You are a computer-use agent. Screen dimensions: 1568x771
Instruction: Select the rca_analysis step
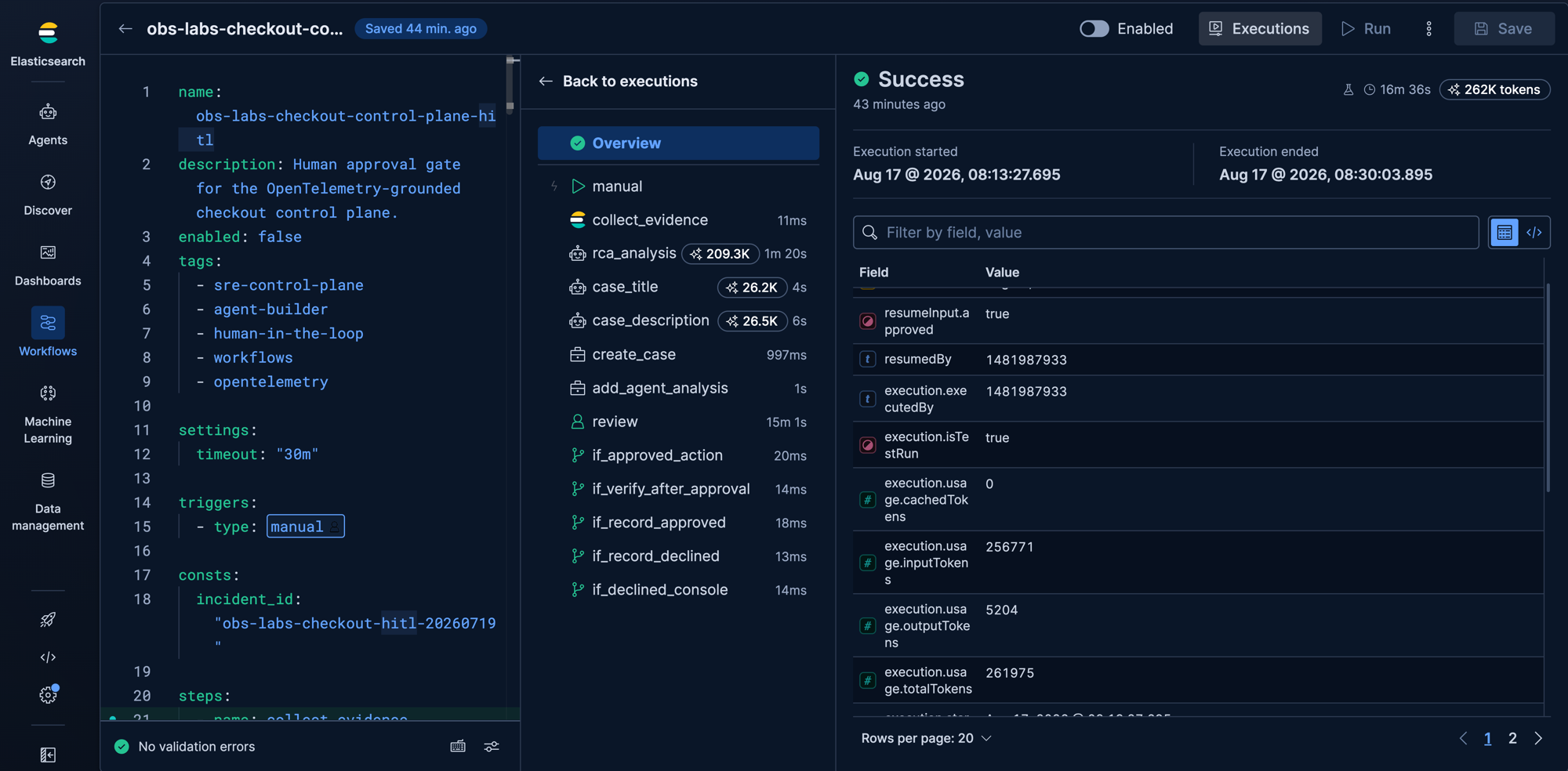[x=678, y=254]
